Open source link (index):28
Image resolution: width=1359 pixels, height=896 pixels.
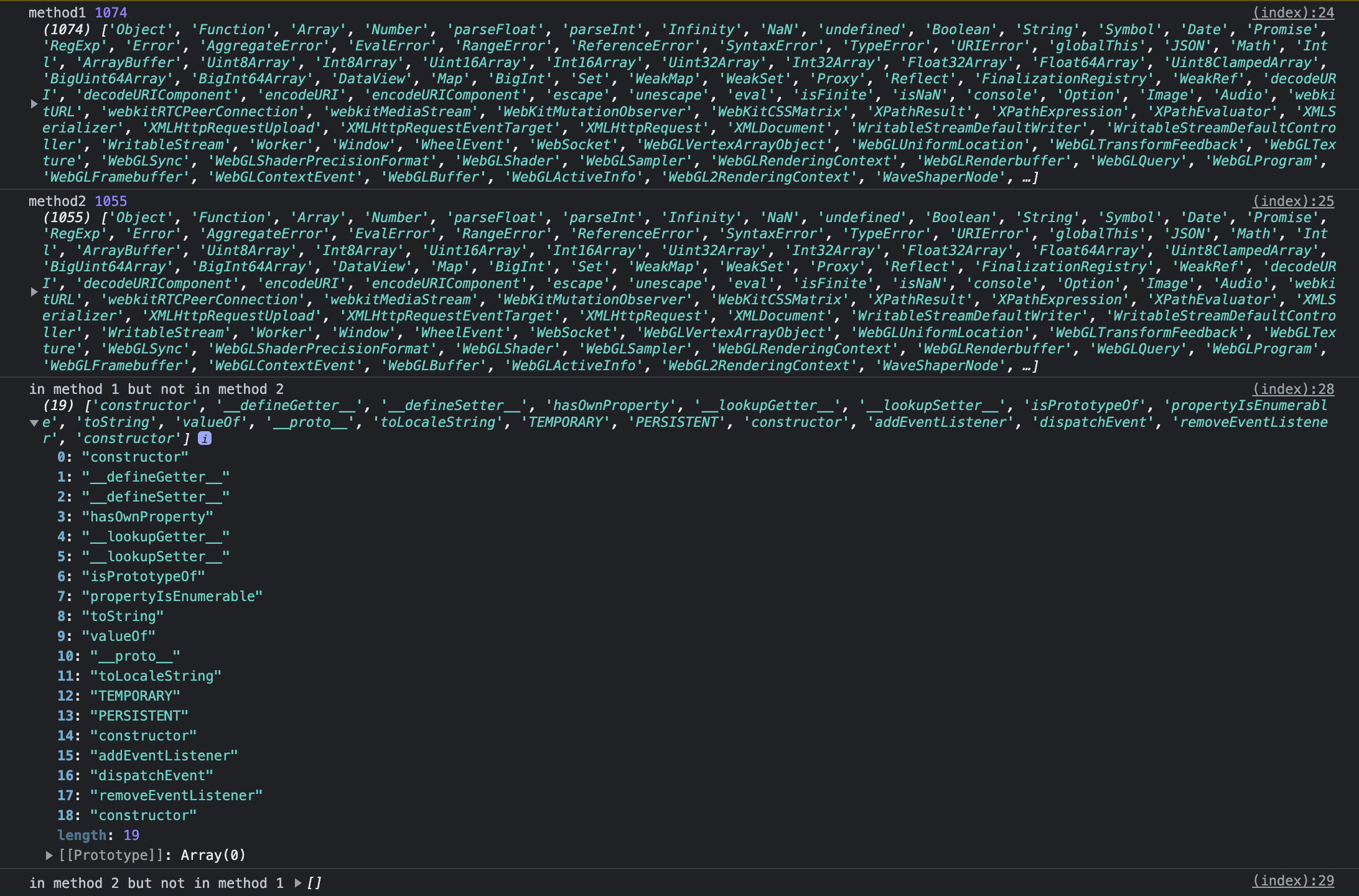click(x=1293, y=389)
